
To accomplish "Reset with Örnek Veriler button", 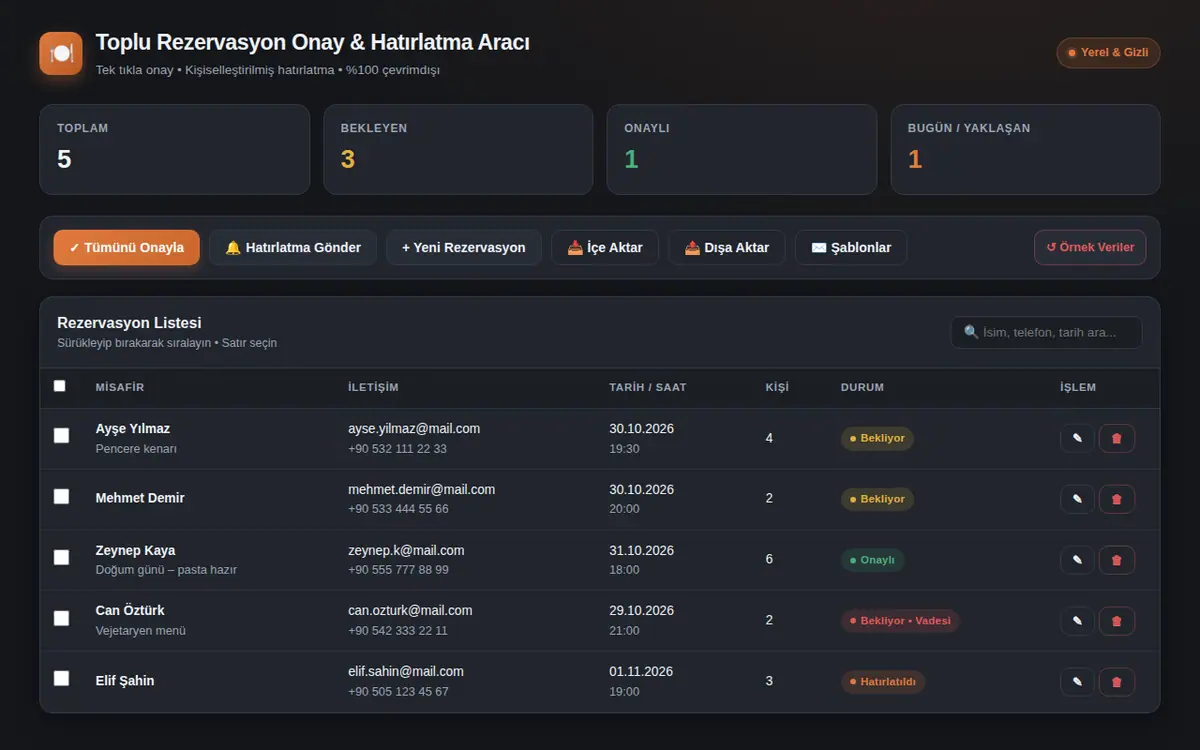I will [x=1090, y=247].
